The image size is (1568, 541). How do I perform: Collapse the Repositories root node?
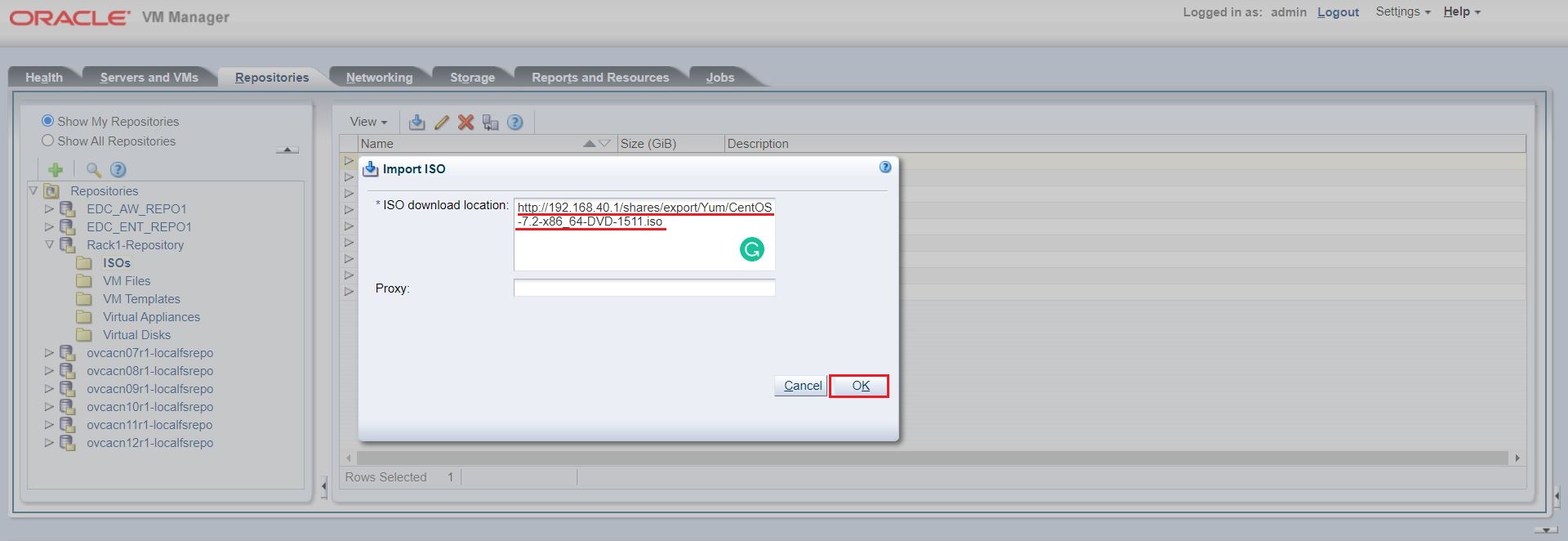[33, 190]
